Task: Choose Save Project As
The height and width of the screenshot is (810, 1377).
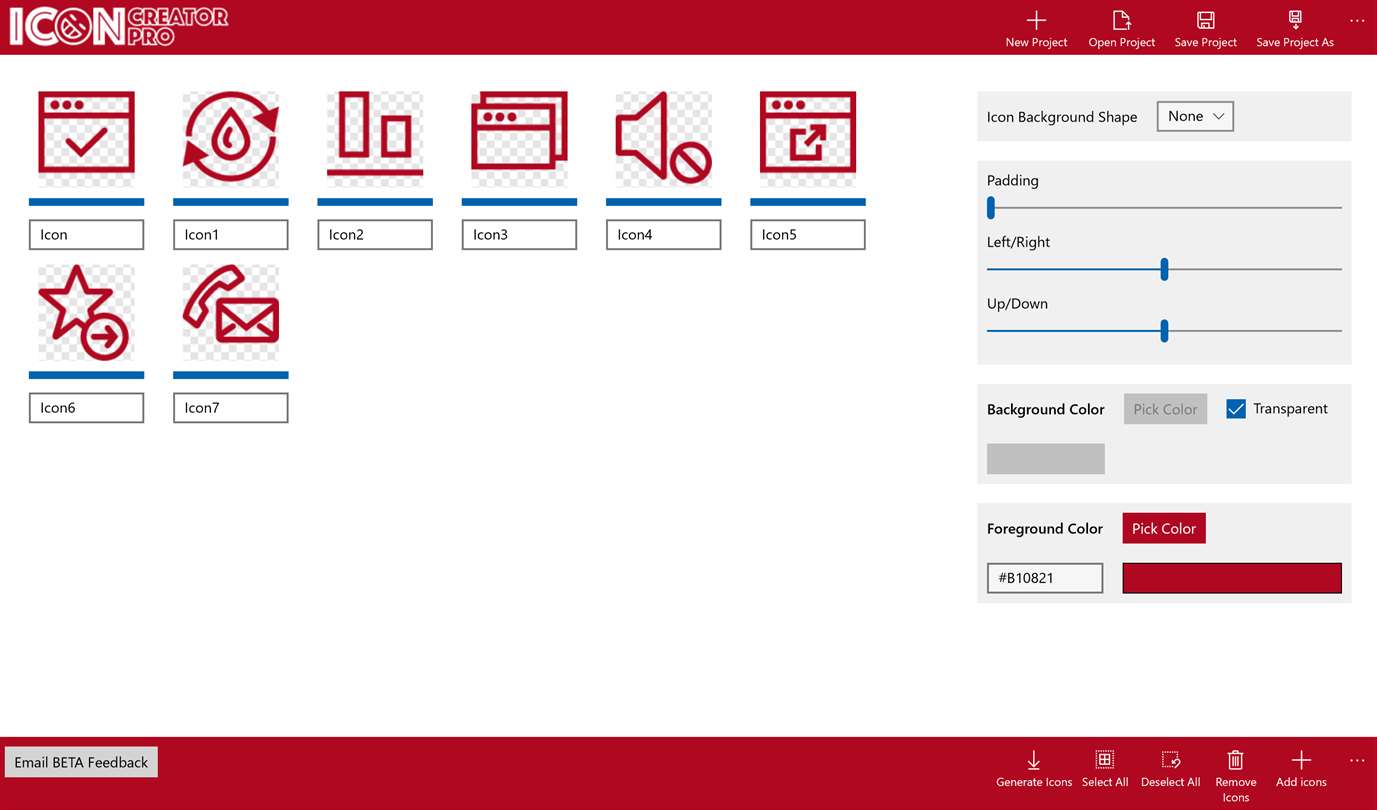Action: click(x=1294, y=28)
